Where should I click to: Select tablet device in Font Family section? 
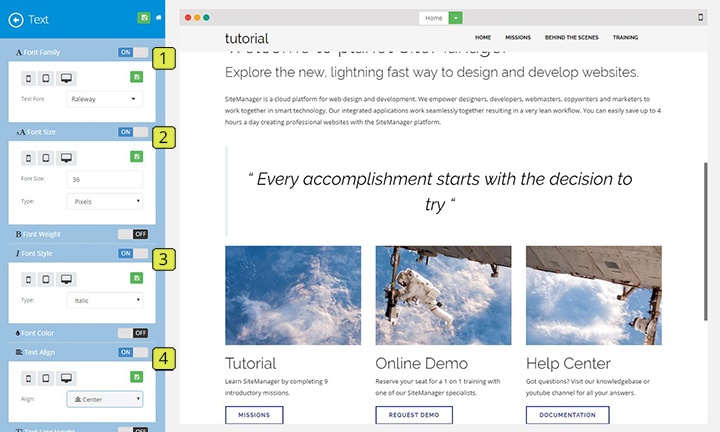[46, 79]
